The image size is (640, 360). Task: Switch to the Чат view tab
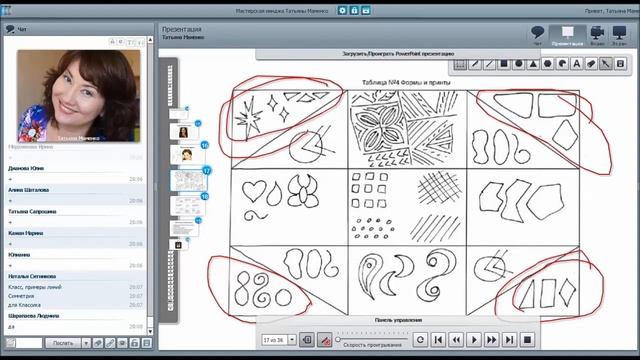[538, 35]
